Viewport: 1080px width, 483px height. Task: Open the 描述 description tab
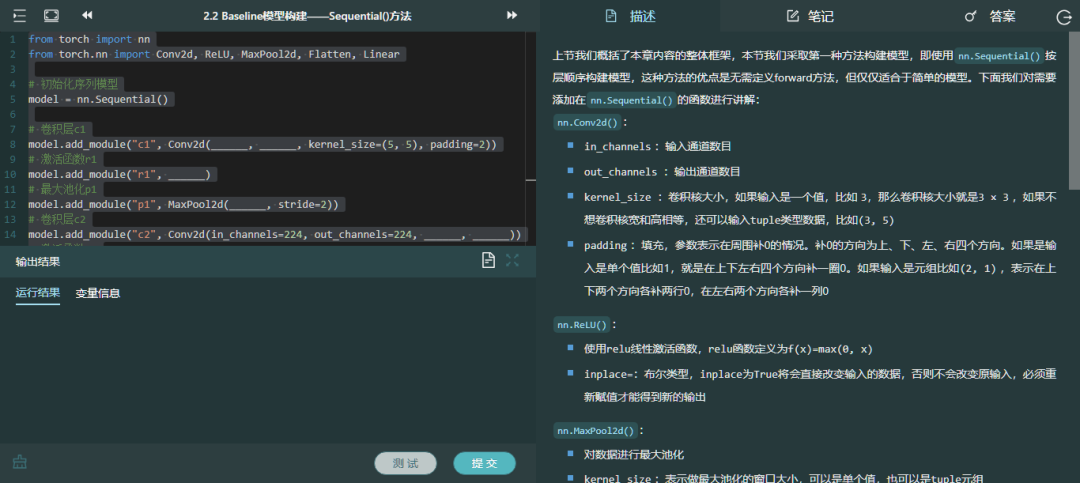pos(630,16)
